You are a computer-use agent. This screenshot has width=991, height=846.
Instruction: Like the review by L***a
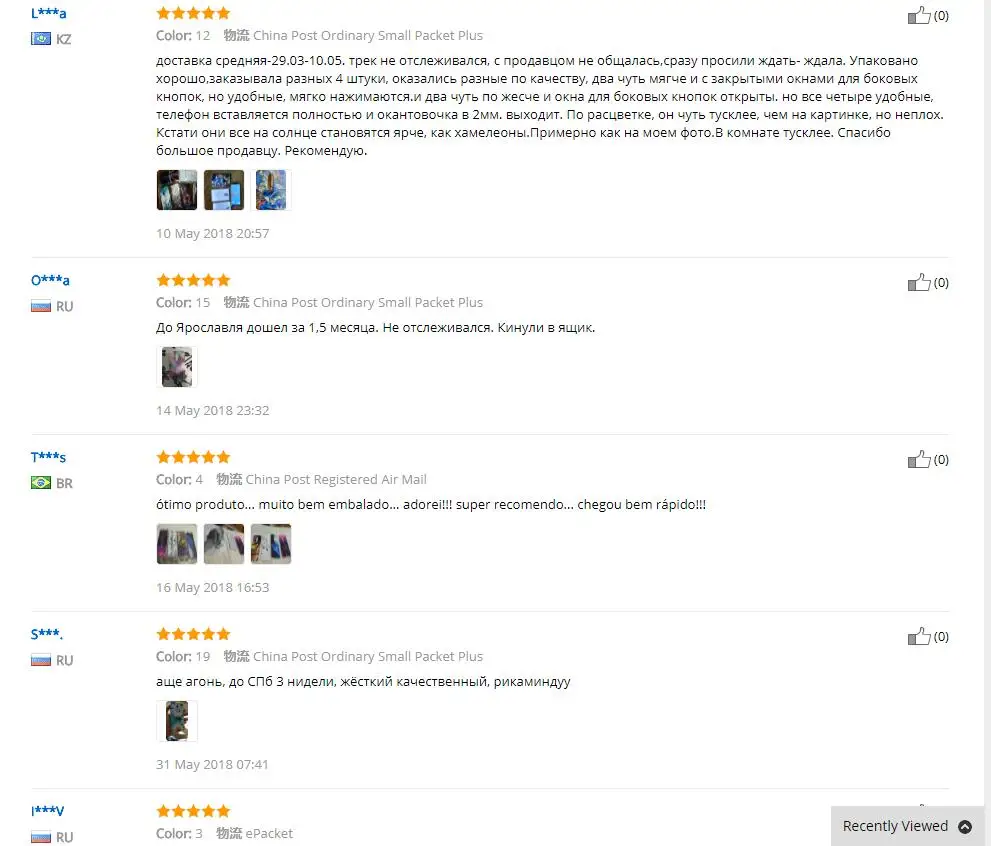point(919,15)
